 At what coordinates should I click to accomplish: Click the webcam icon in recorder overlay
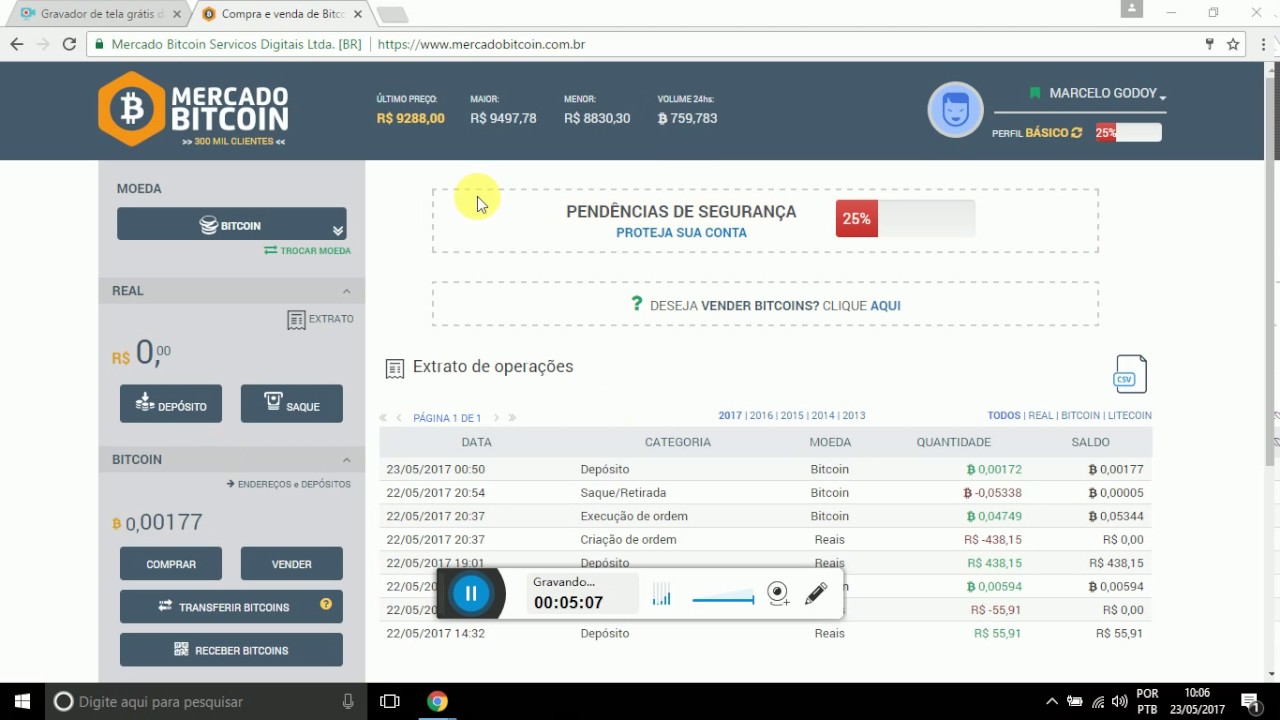click(x=778, y=594)
